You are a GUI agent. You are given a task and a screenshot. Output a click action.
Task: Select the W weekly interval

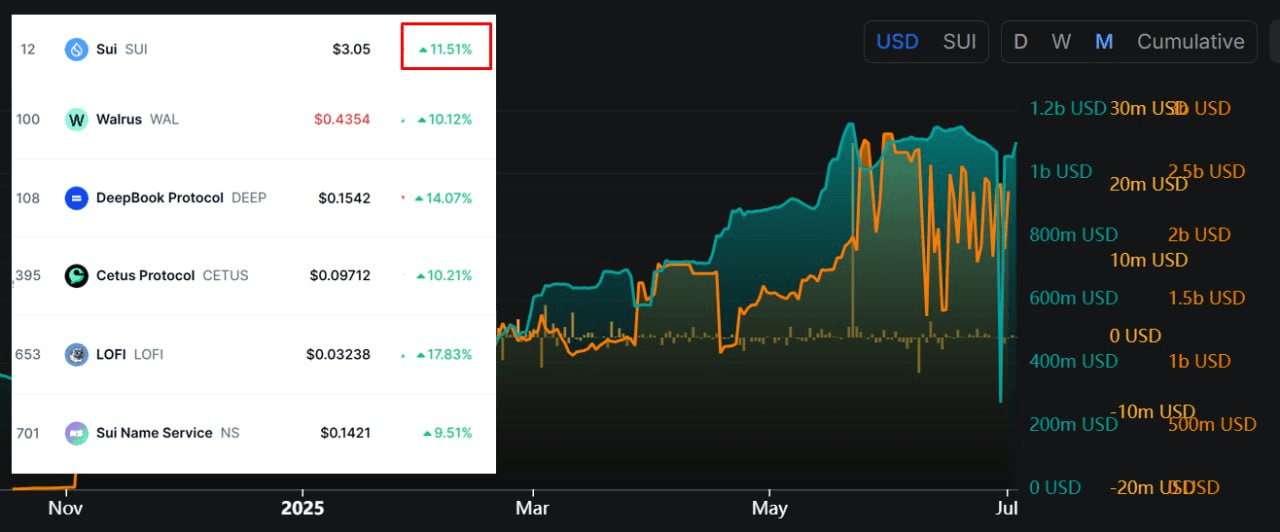tap(1061, 42)
